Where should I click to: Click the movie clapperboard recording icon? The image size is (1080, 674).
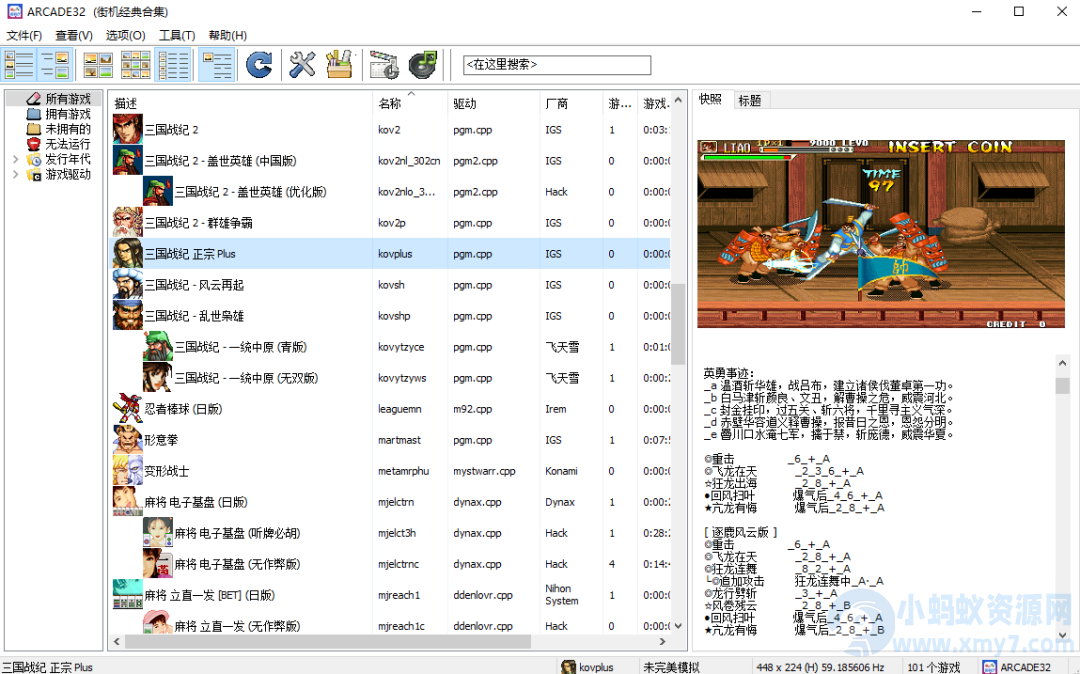(384, 65)
